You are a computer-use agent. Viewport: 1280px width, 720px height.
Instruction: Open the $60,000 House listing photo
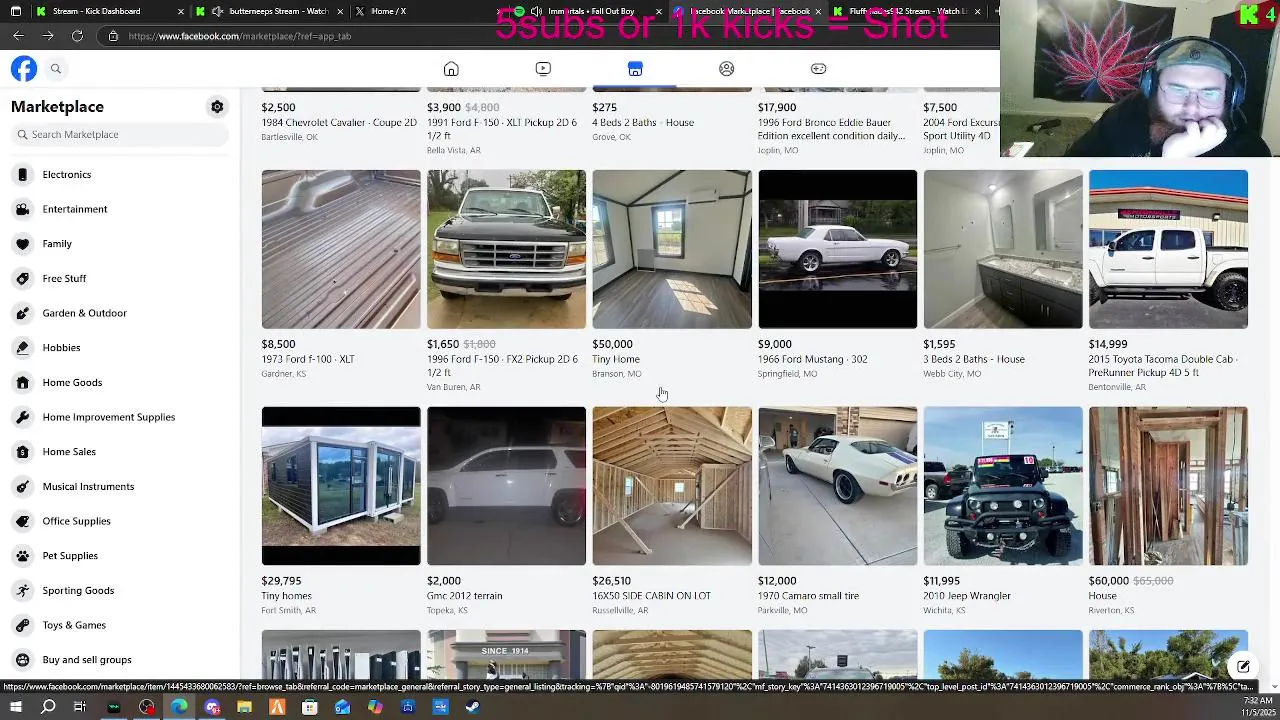[x=1168, y=486]
